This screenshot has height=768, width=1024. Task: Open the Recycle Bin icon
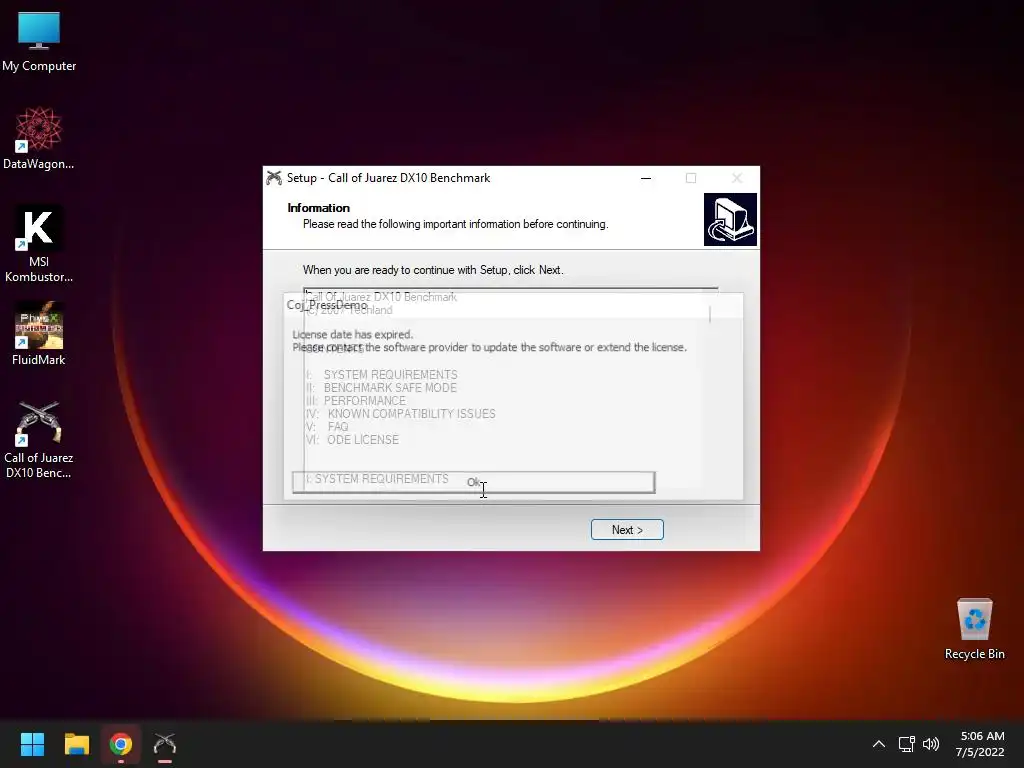point(974,629)
